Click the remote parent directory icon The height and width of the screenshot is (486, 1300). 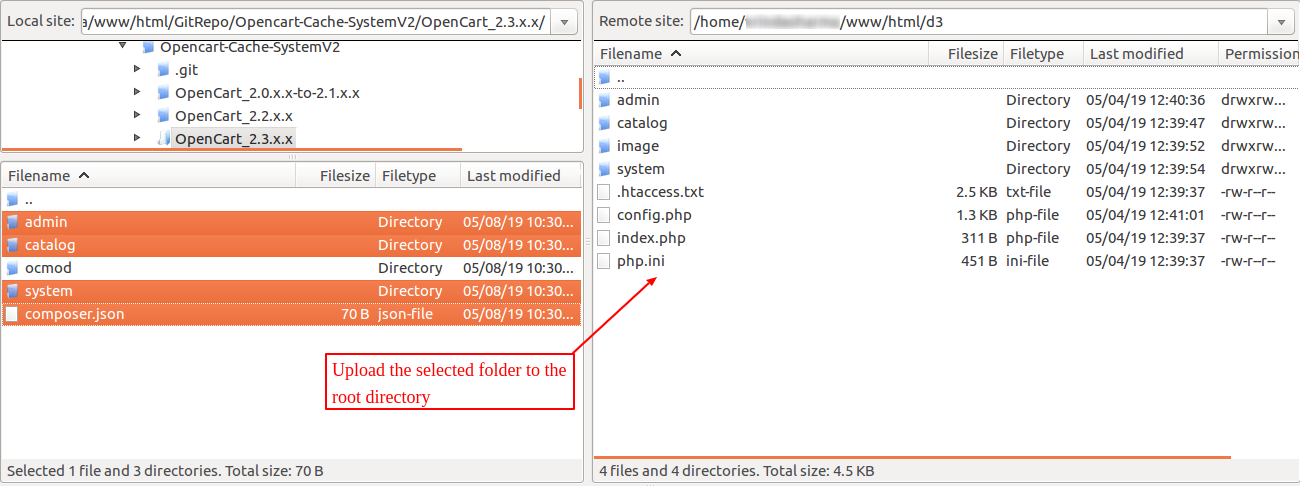point(603,76)
